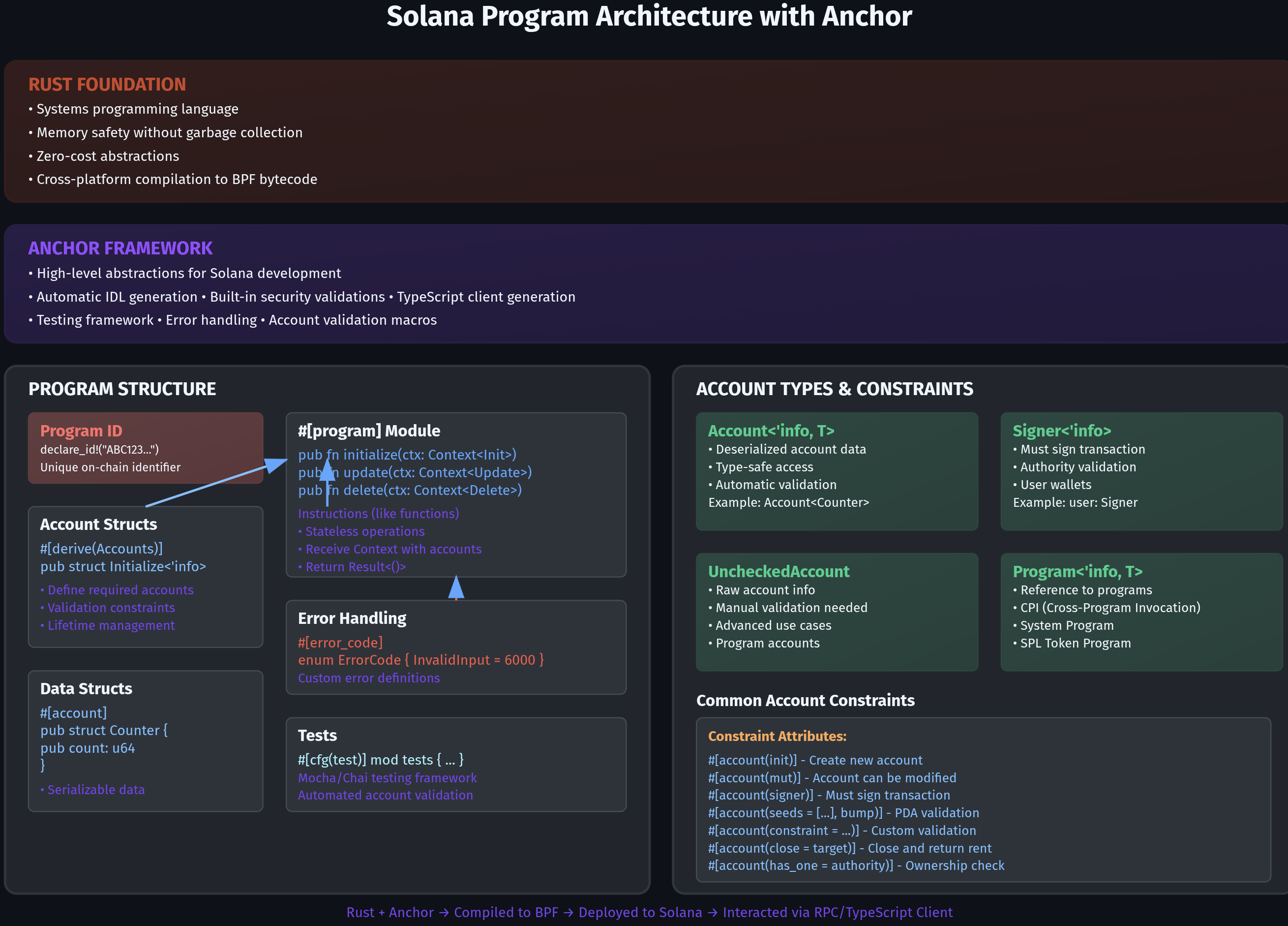This screenshot has width=1288, height=926.
Task: Click 'Validation constraints' bullet
Action: [108, 608]
